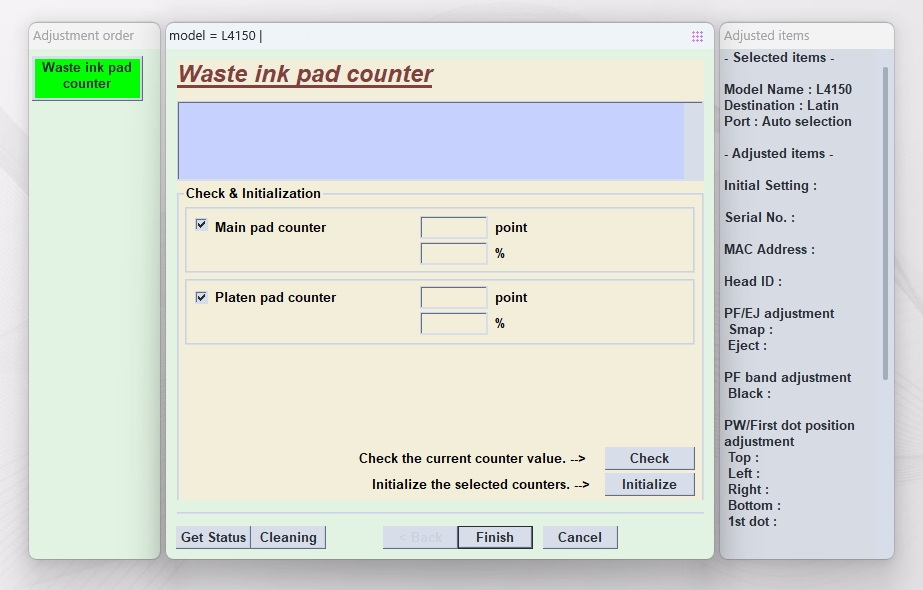The height and width of the screenshot is (590, 923).
Task: Open the Cleaning function
Action: pos(288,537)
